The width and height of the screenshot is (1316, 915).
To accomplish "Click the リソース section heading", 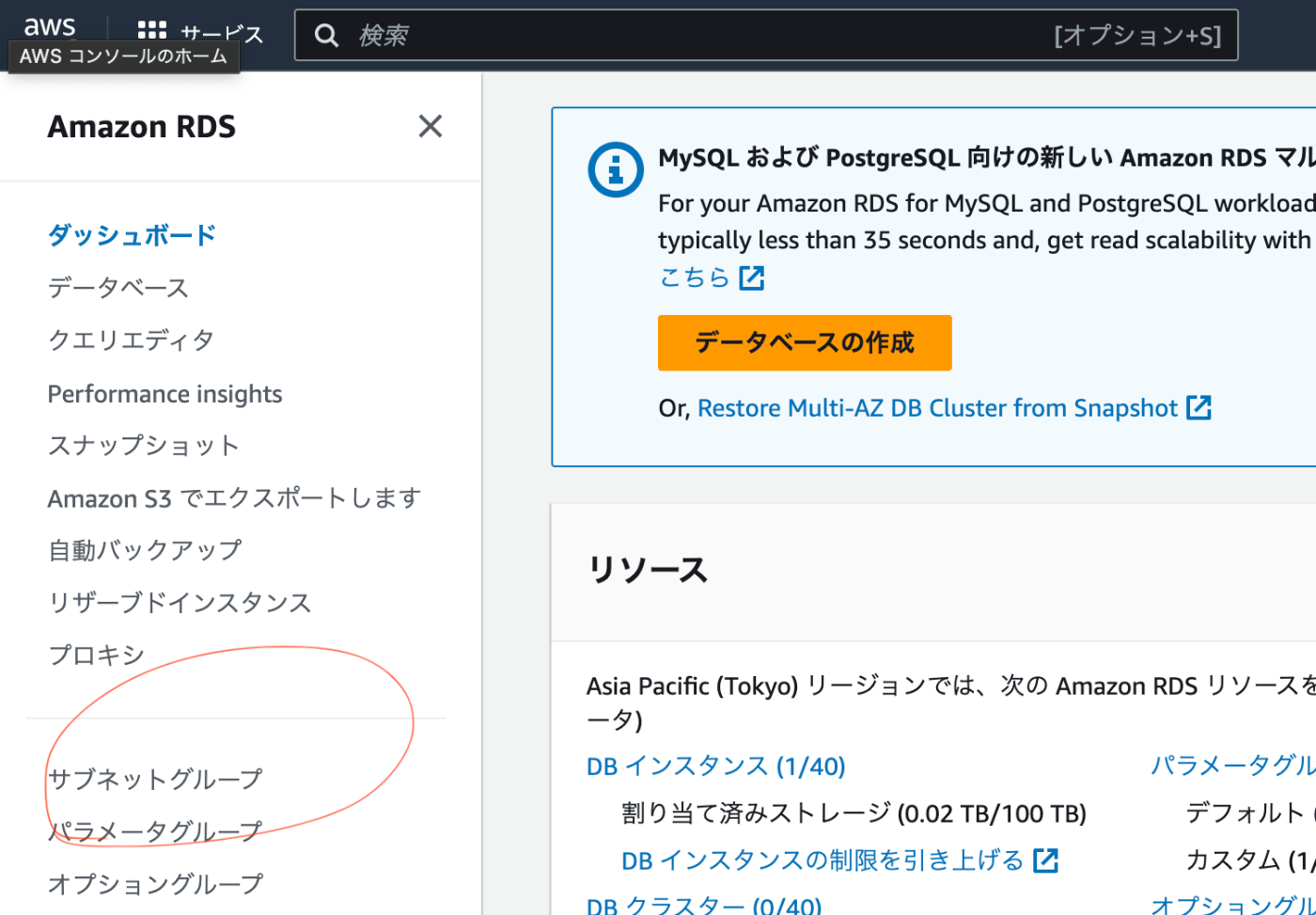I will [647, 571].
